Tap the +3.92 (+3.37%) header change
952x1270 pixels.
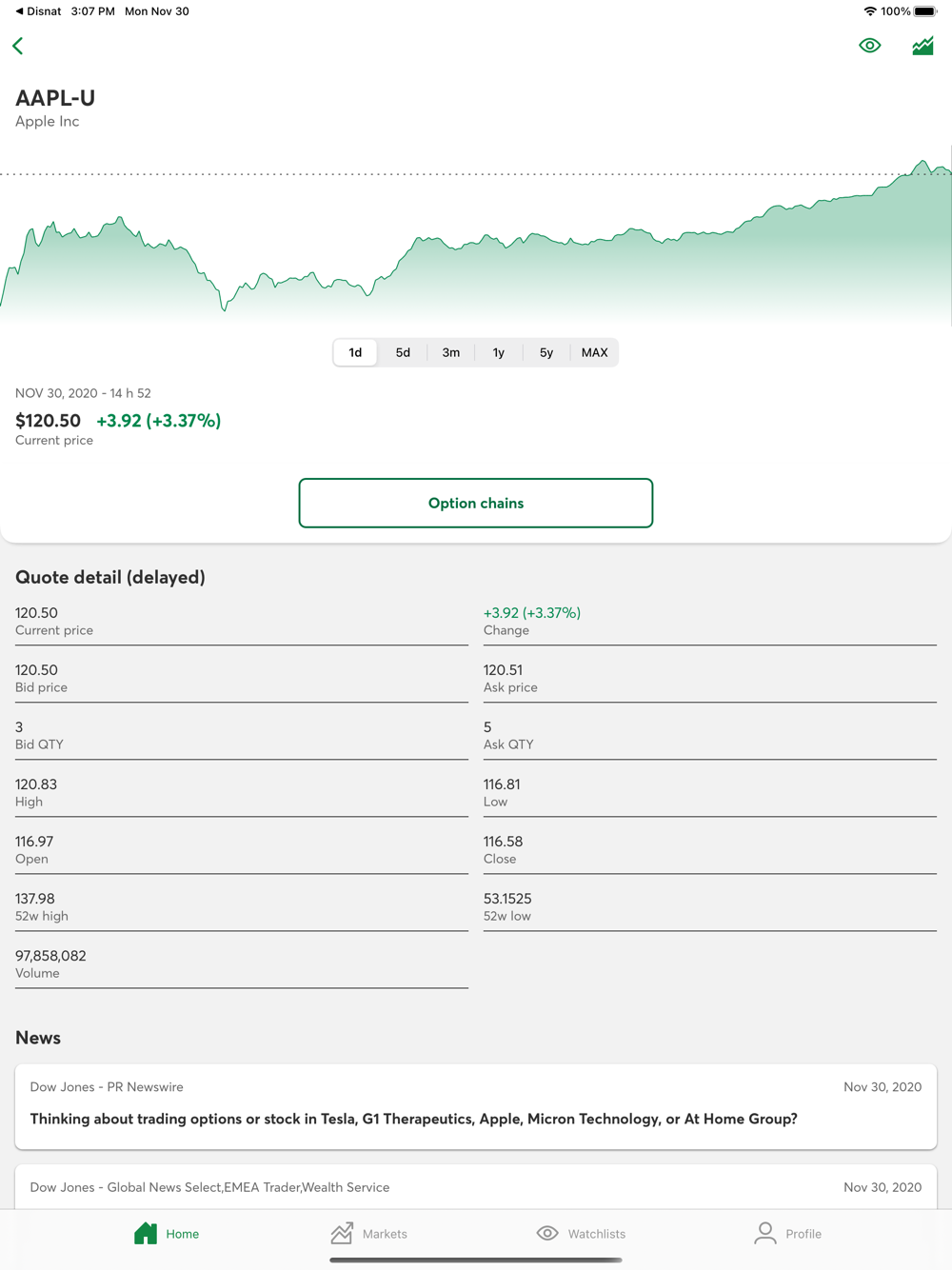(x=159, y=421)
